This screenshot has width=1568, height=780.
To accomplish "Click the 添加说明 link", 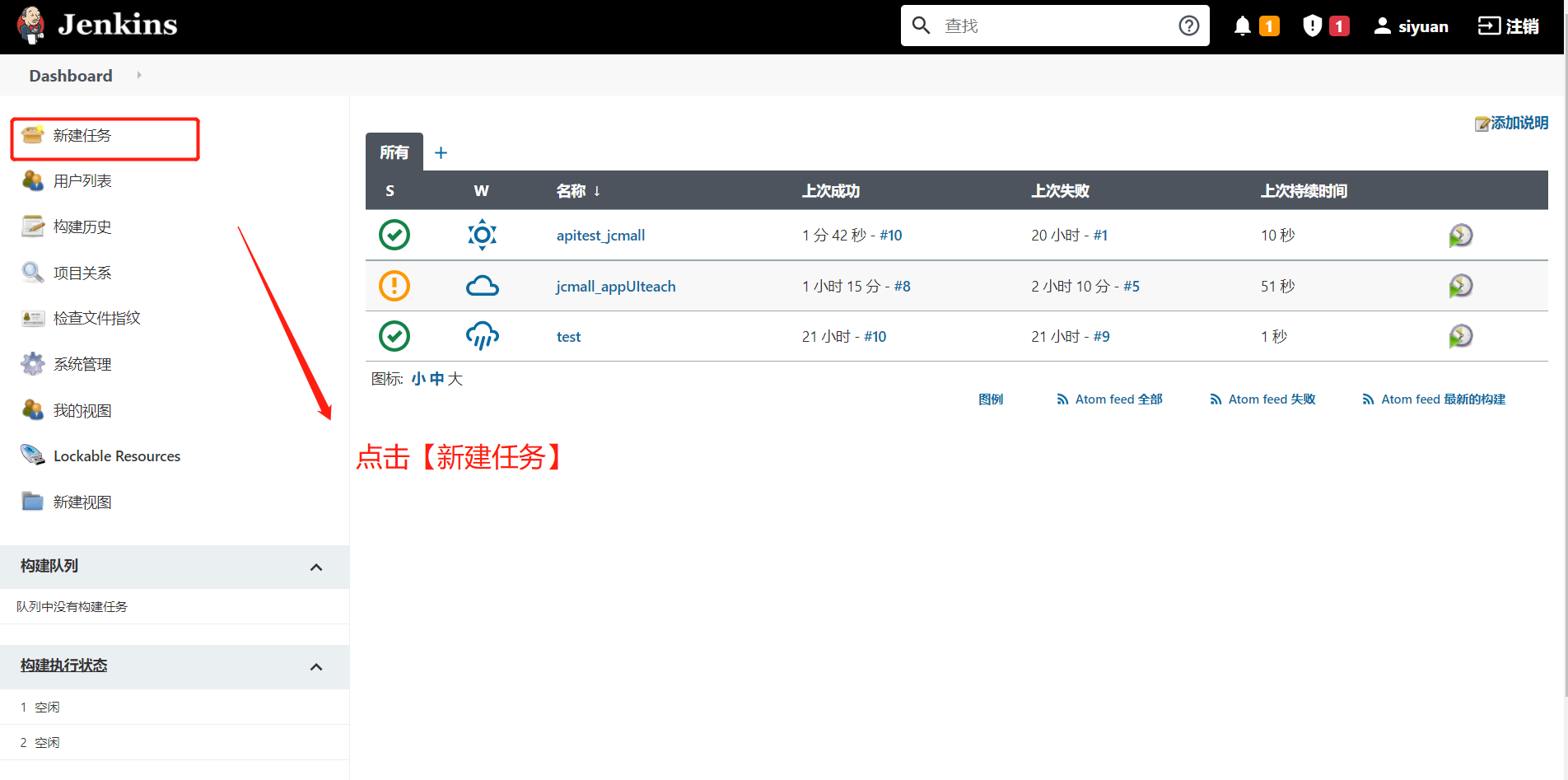I will click(x=1519, y=123).
